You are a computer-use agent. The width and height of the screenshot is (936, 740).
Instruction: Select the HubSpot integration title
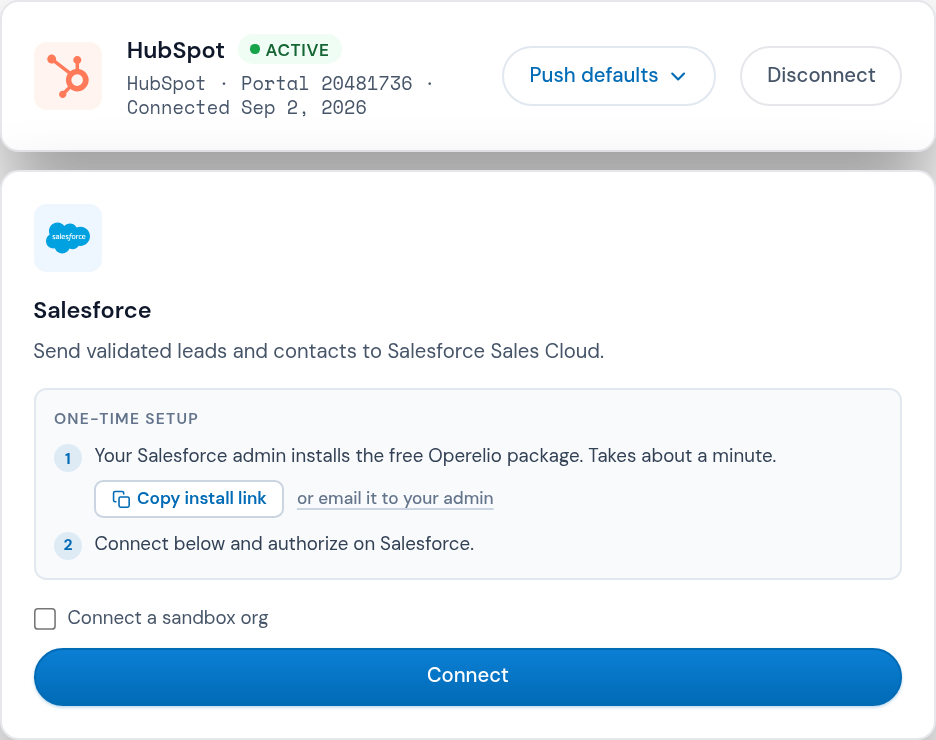tap(176, 50)
